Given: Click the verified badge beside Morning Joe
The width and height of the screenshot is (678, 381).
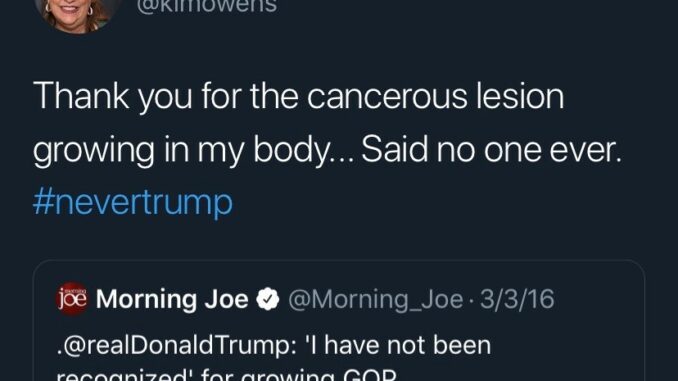Looking at the screenshot, I should 268,299.
